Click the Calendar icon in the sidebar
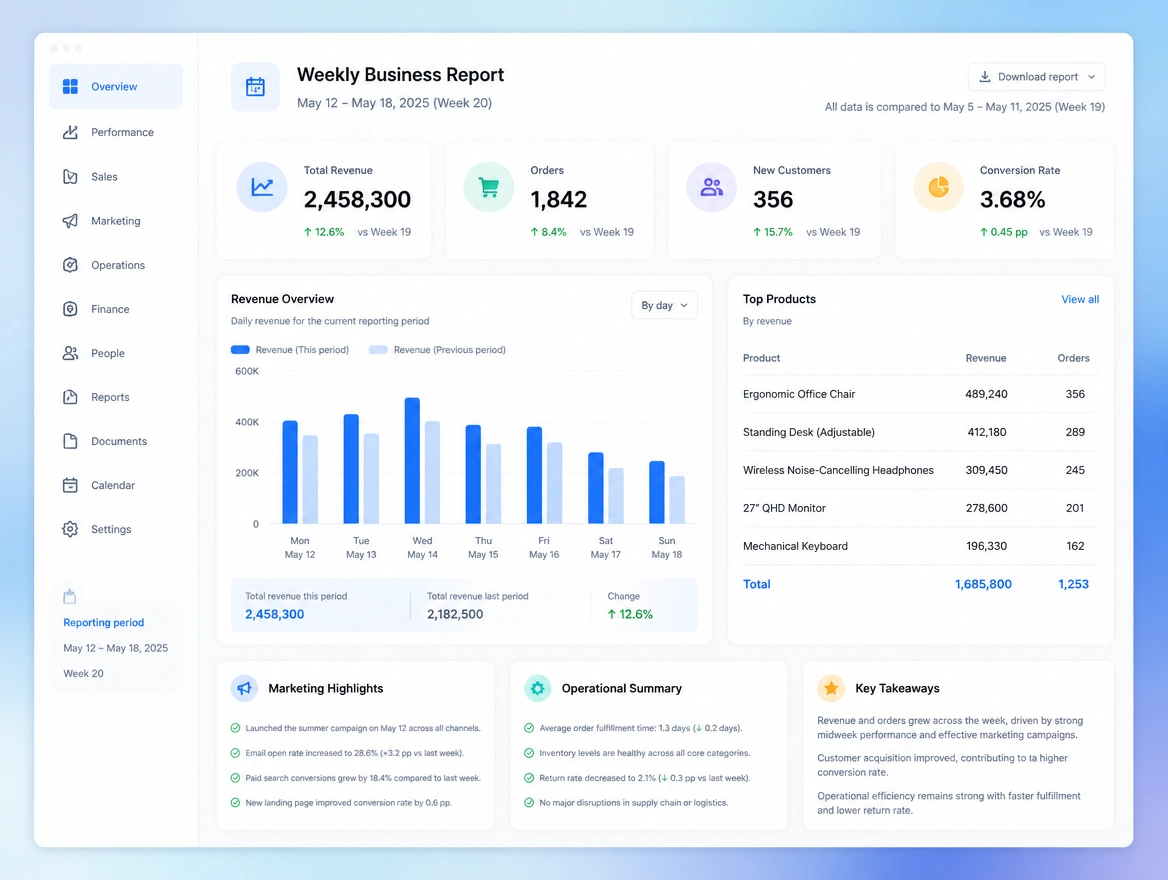This screenshot has height=880, width=1168. (70, 485)
